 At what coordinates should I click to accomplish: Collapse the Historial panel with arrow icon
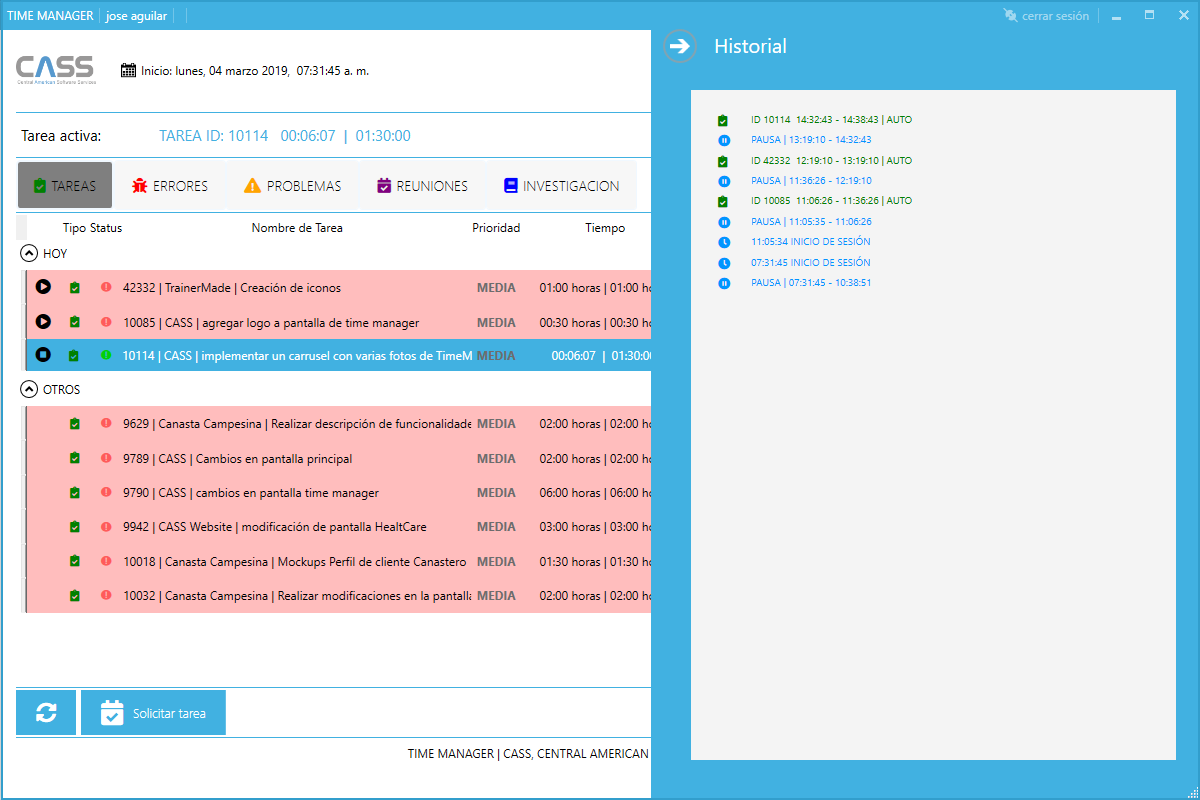click(680, 46)
